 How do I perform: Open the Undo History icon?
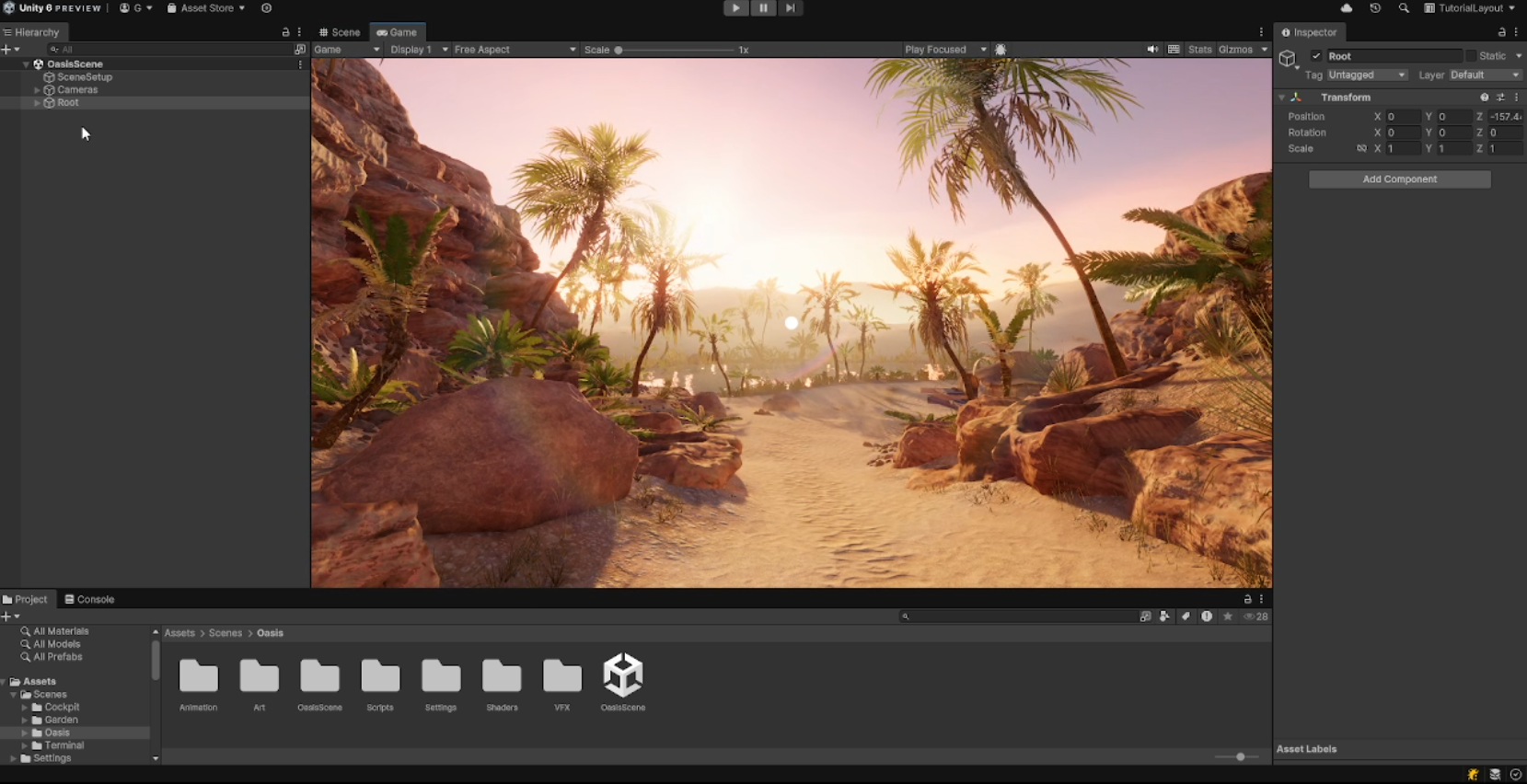tap(1375, 8)
